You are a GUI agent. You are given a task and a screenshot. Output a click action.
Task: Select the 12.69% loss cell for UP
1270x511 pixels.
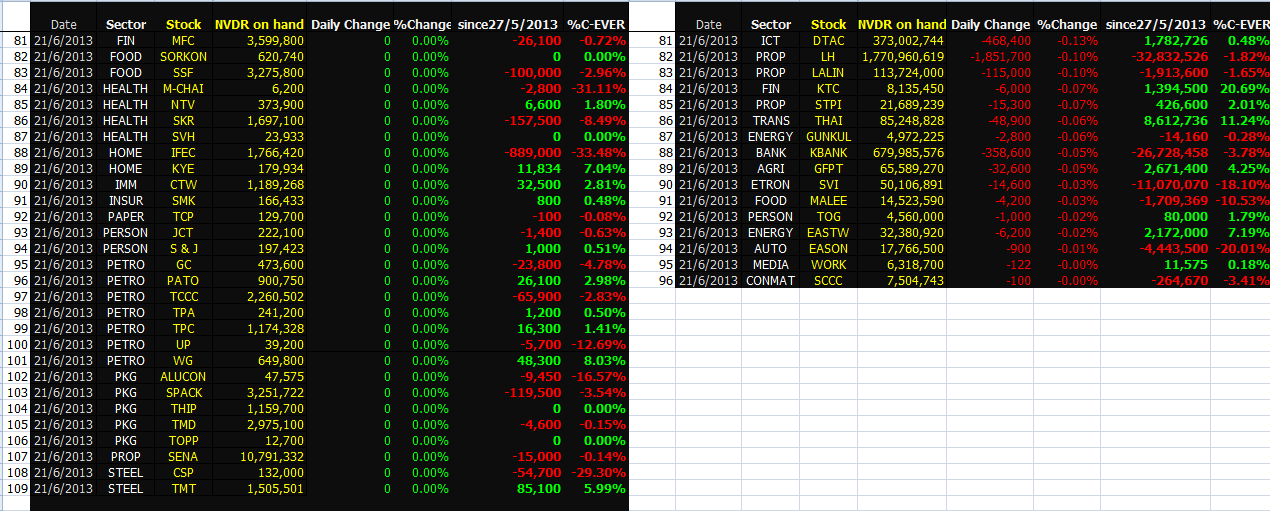597,345
